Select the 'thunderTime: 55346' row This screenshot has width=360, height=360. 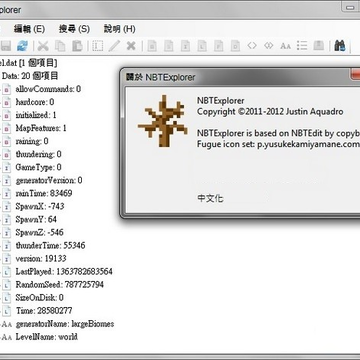click(x=50, y=246)
